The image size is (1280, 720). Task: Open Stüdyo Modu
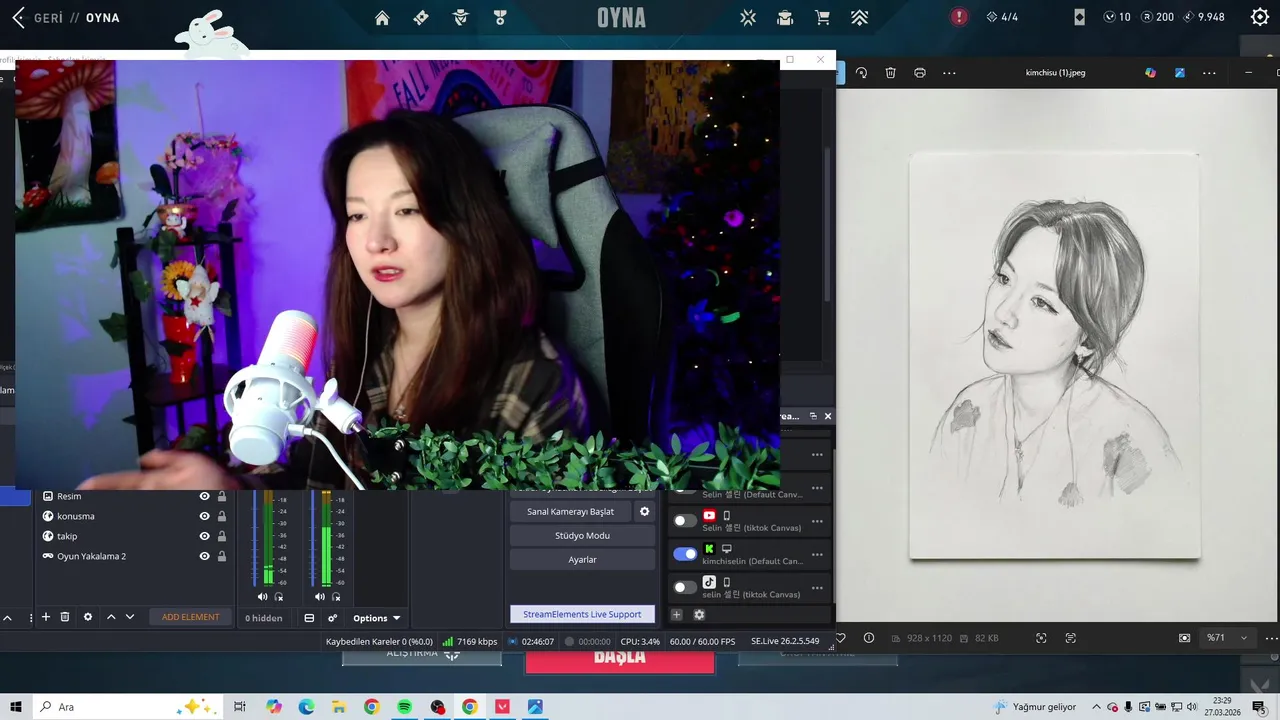point(582,535)
